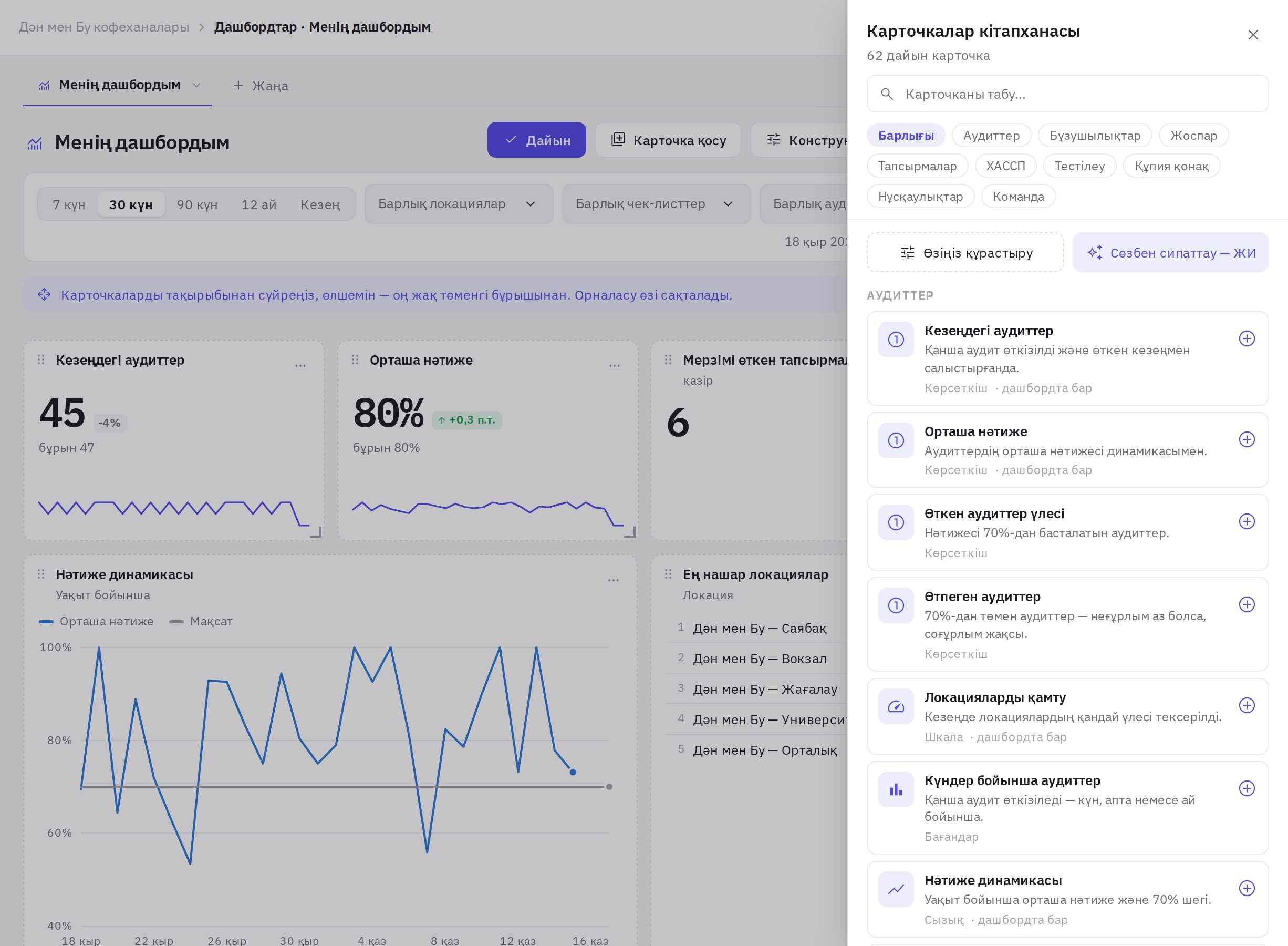Filter library by Аудиттер chip
The height and width of the screenshot is (946, 1288).
point(991,135)
